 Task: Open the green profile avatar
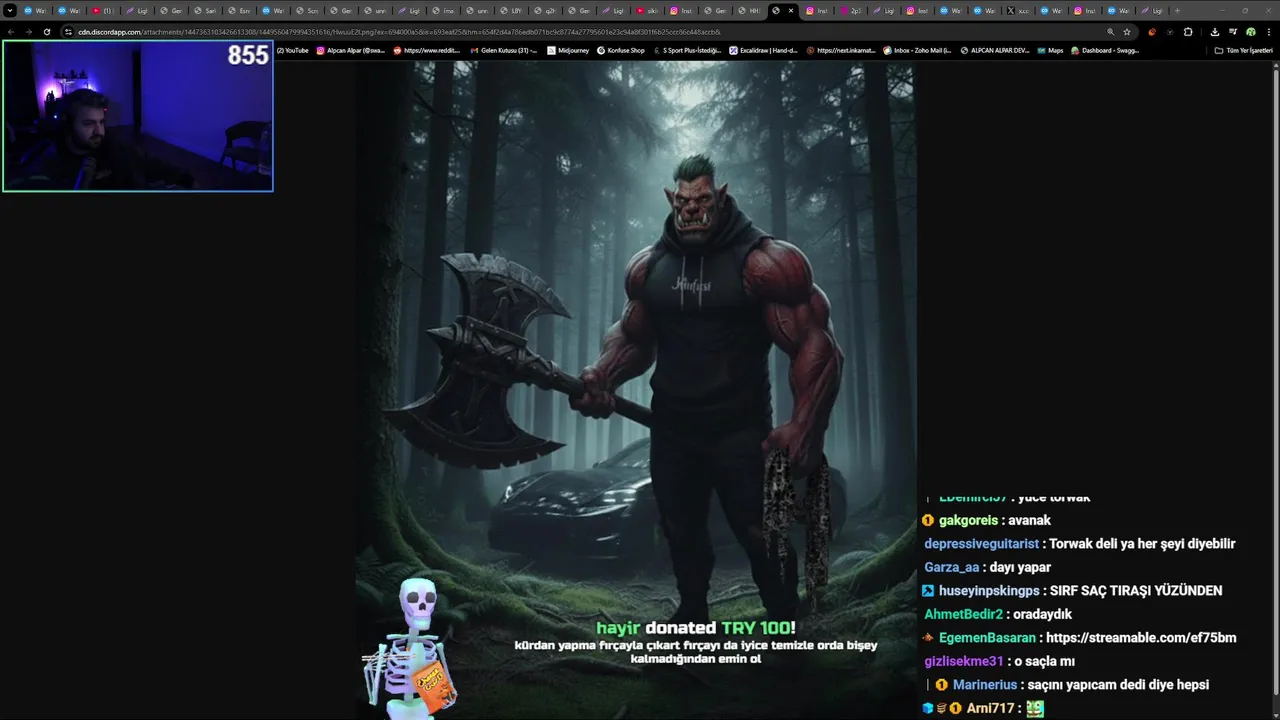[1250, 32]
